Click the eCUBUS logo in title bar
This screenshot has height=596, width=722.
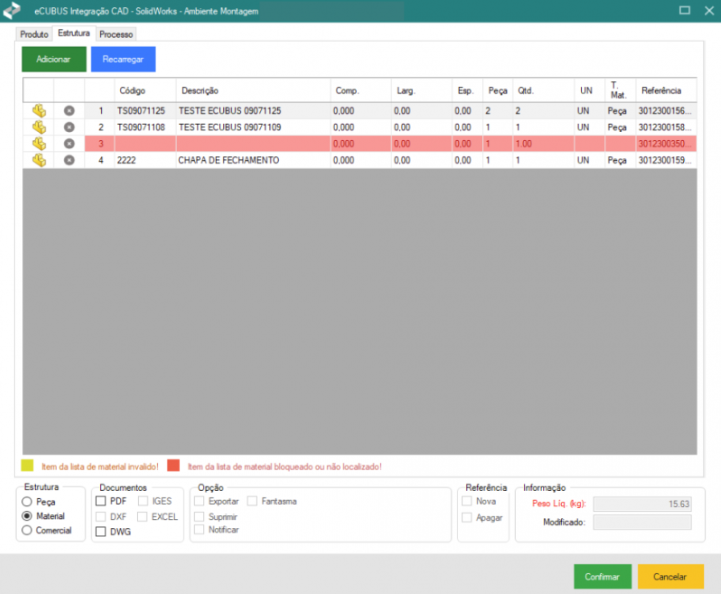pos(13,11)
